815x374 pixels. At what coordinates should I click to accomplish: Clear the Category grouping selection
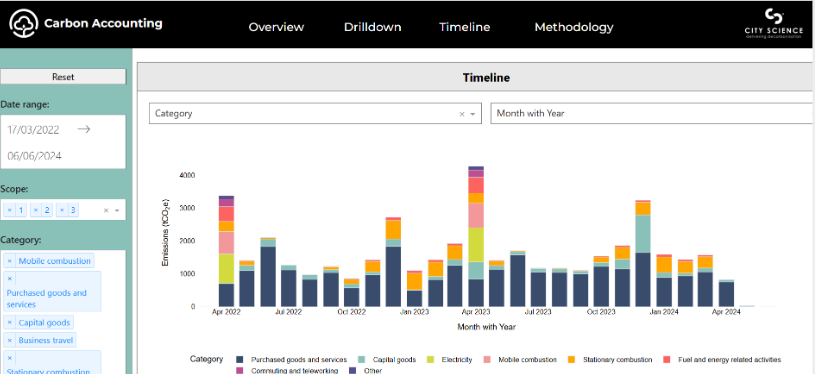[x=462, y=114]
